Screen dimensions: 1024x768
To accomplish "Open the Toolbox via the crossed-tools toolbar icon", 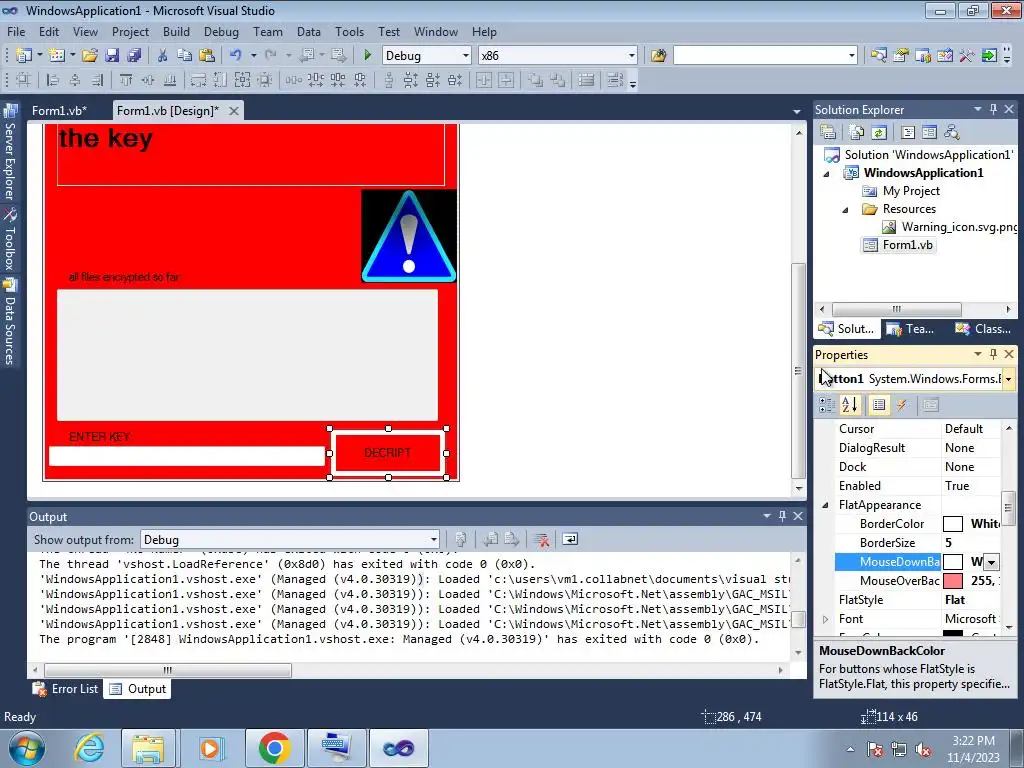I will 967,56.
